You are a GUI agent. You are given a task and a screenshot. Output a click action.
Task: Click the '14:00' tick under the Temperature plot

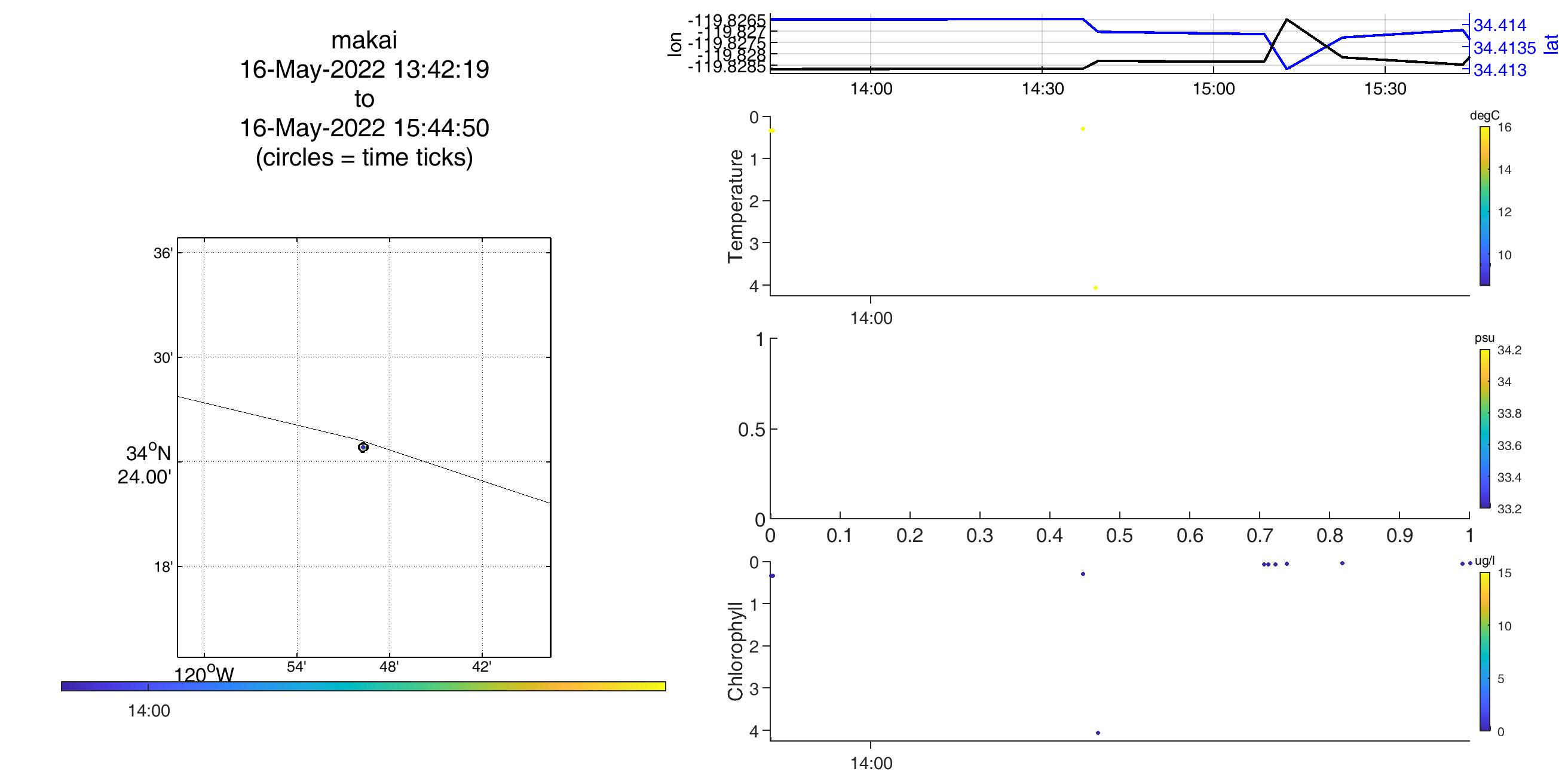pyautogui.click(x=871, y=318)
